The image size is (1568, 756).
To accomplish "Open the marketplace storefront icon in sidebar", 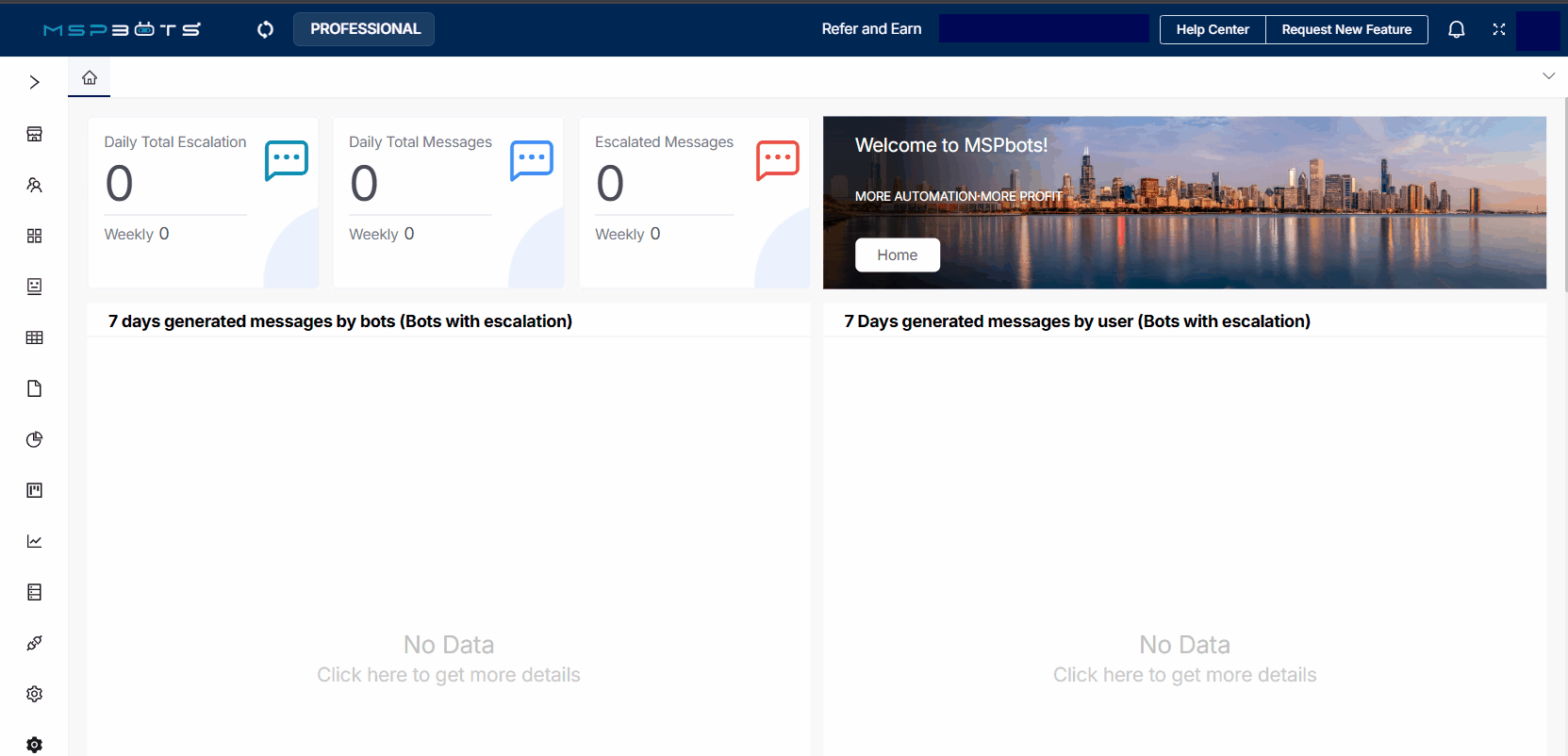I will 34,134.
